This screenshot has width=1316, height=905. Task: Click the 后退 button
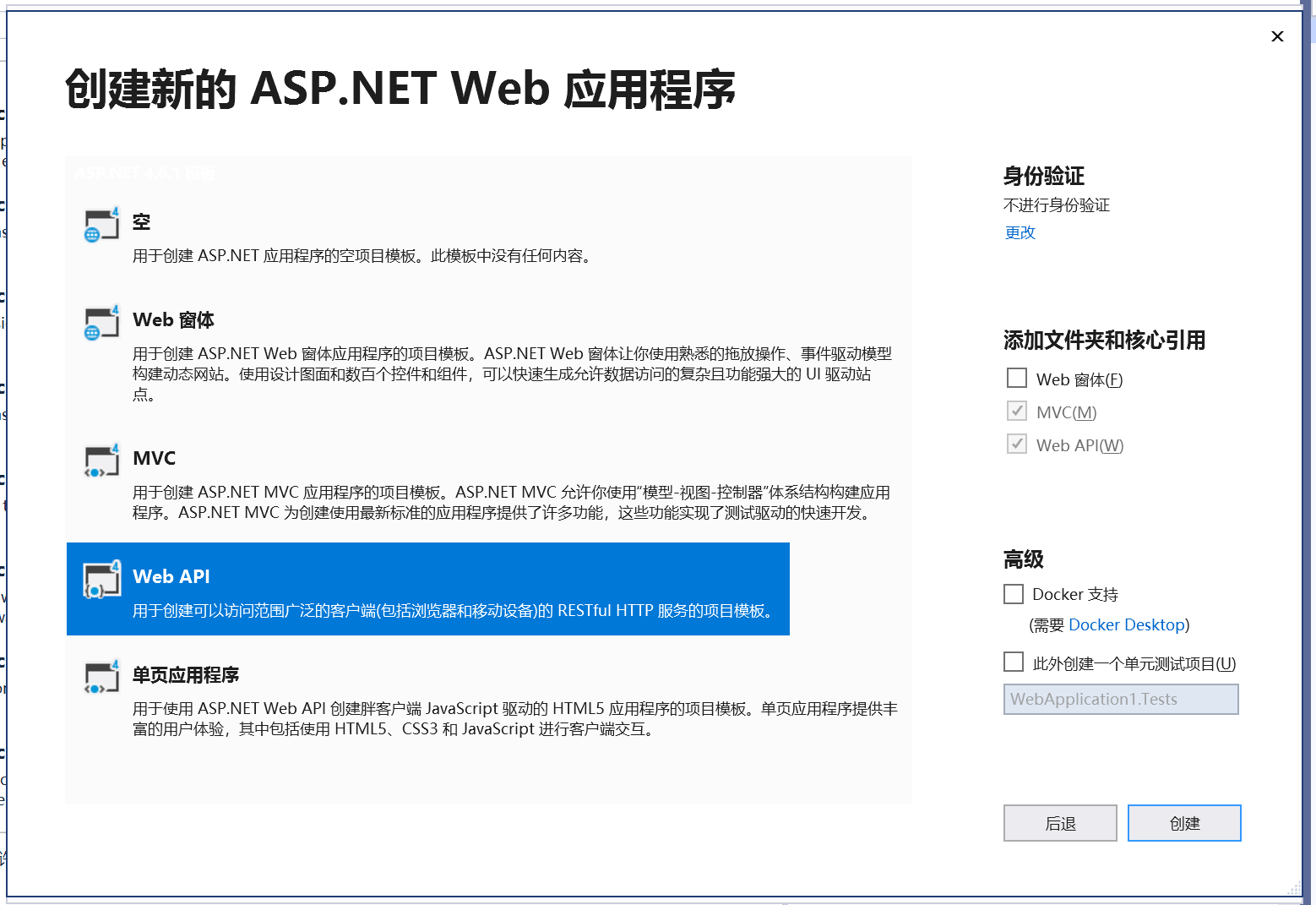1060,822
